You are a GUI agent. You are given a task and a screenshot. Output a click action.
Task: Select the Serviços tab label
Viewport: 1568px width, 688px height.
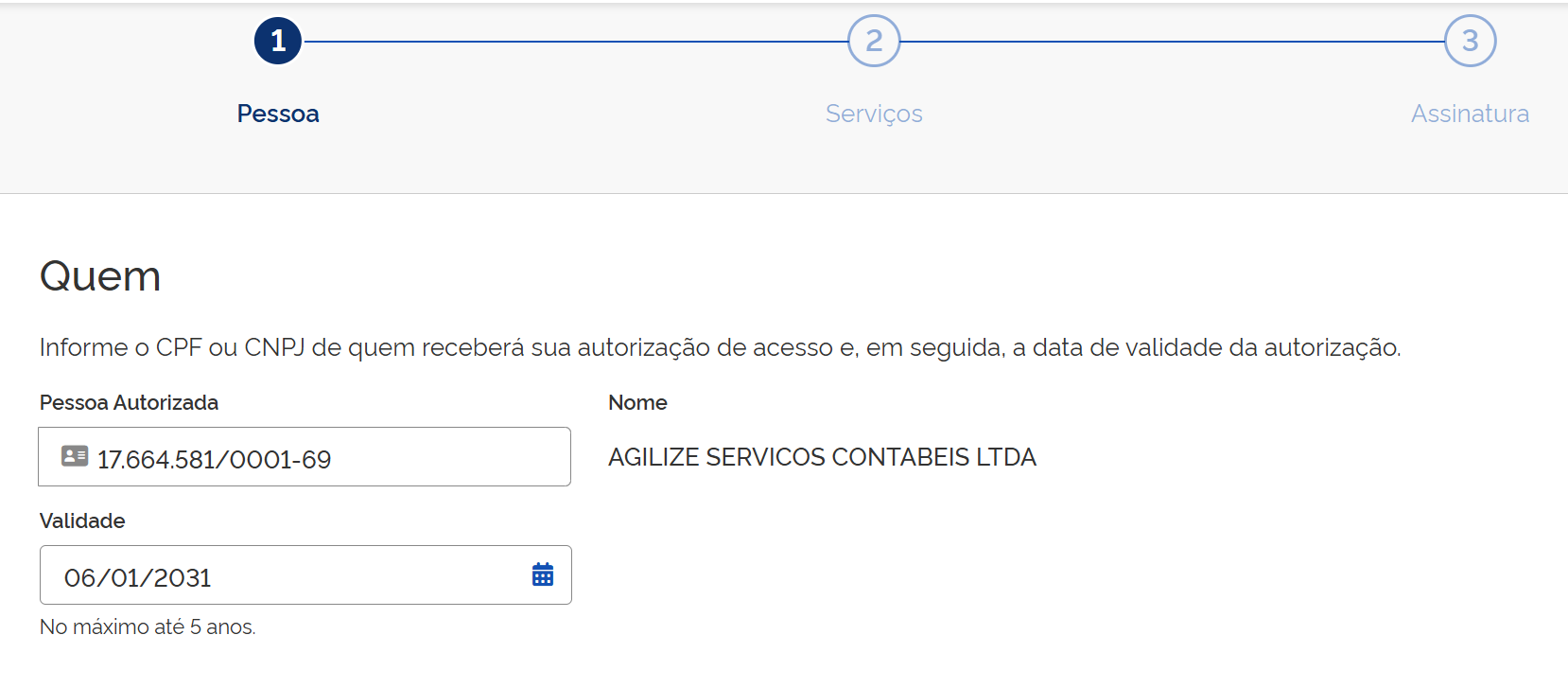click(873, 114)
